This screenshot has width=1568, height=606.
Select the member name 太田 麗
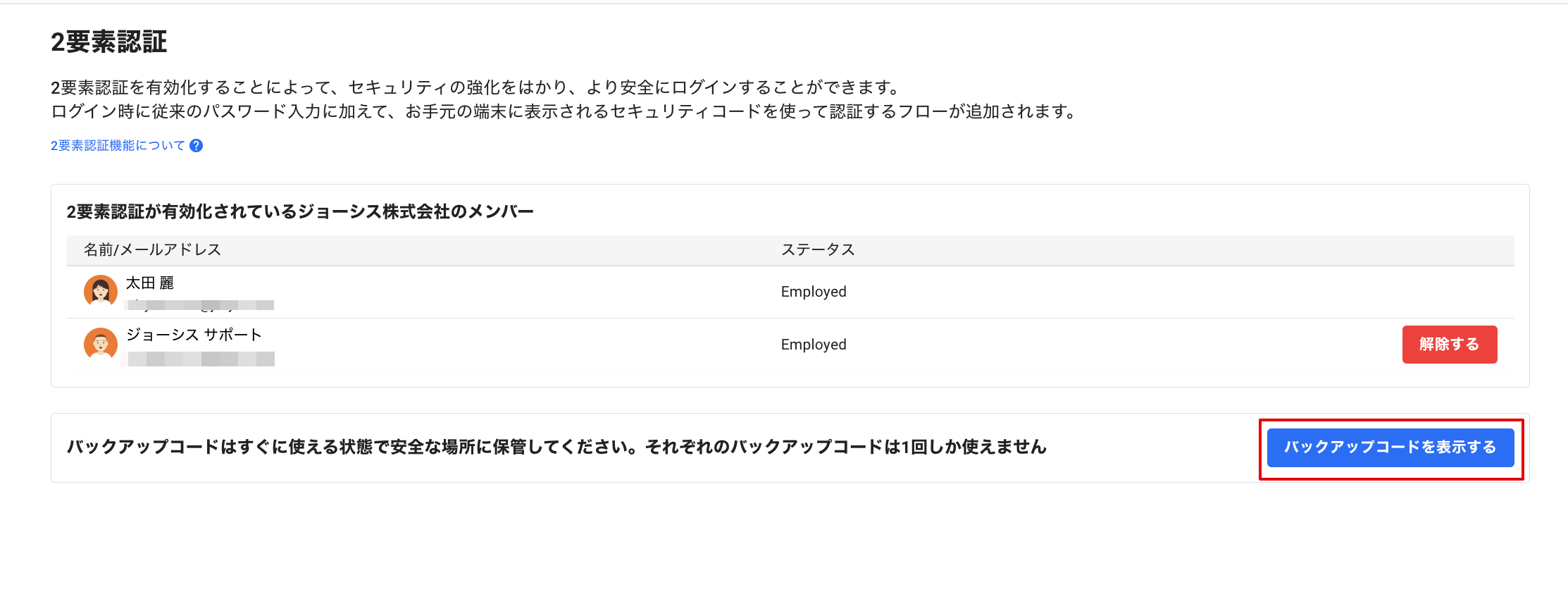149,283
